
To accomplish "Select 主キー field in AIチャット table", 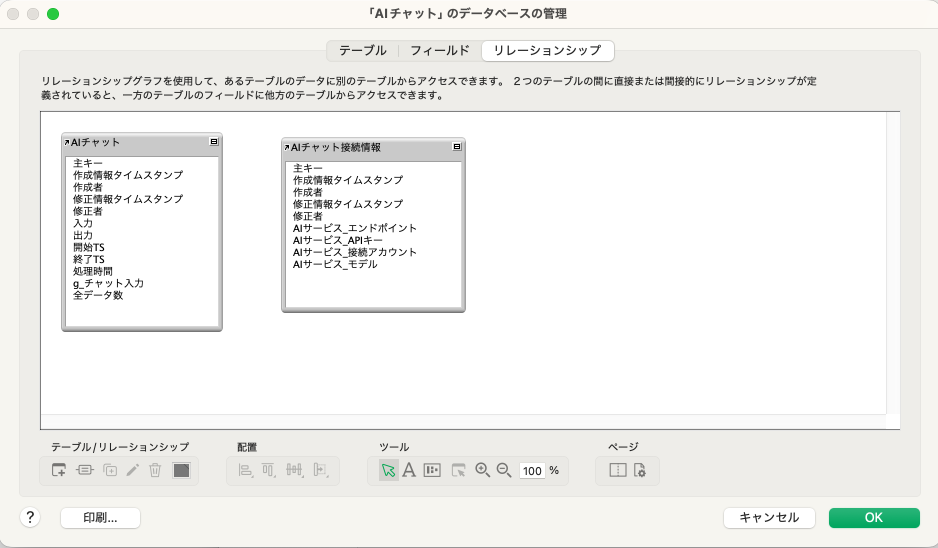I will point(88,163).
